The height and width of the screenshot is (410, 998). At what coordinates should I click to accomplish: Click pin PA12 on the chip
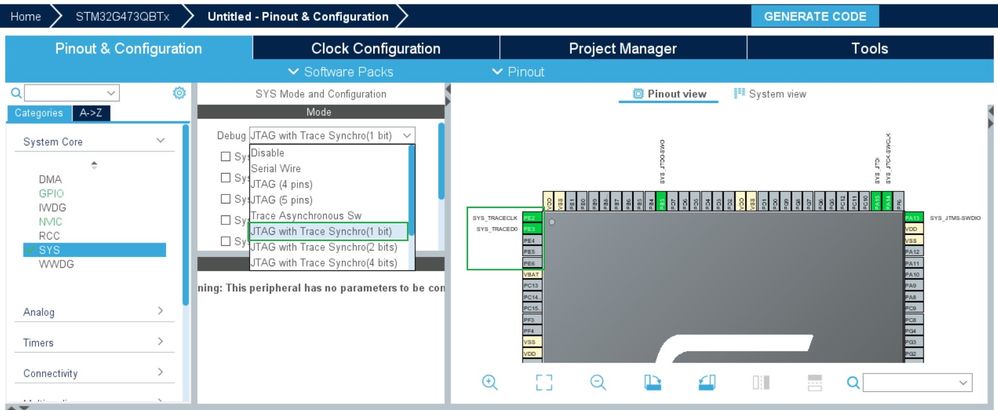tap(914, 251)
